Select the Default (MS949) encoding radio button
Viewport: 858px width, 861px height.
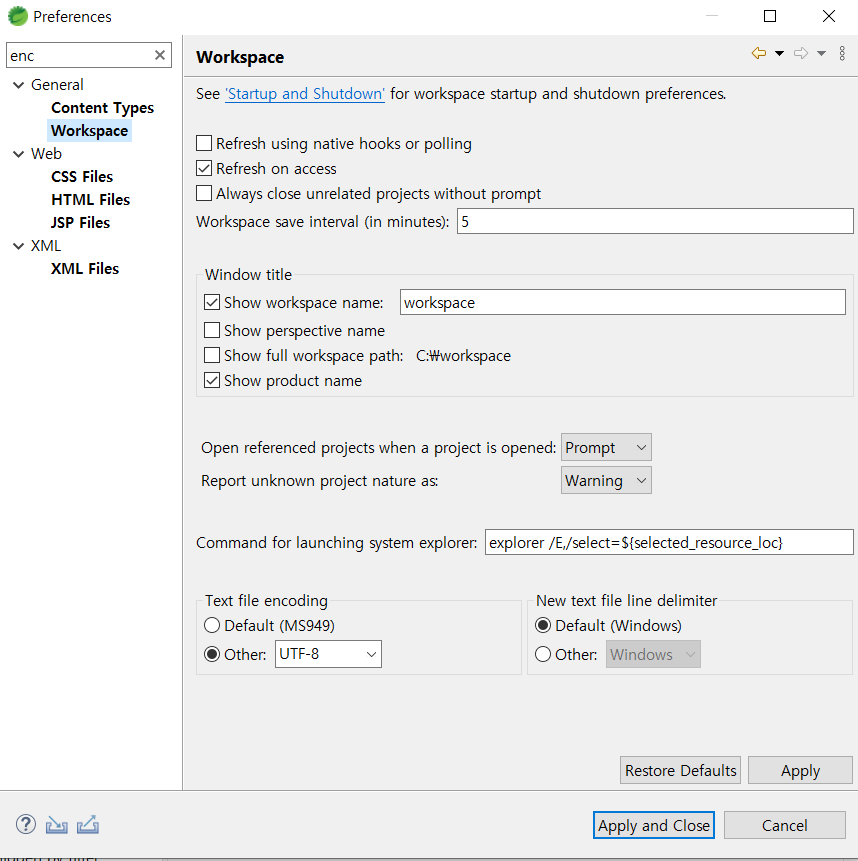coord(211,624)
